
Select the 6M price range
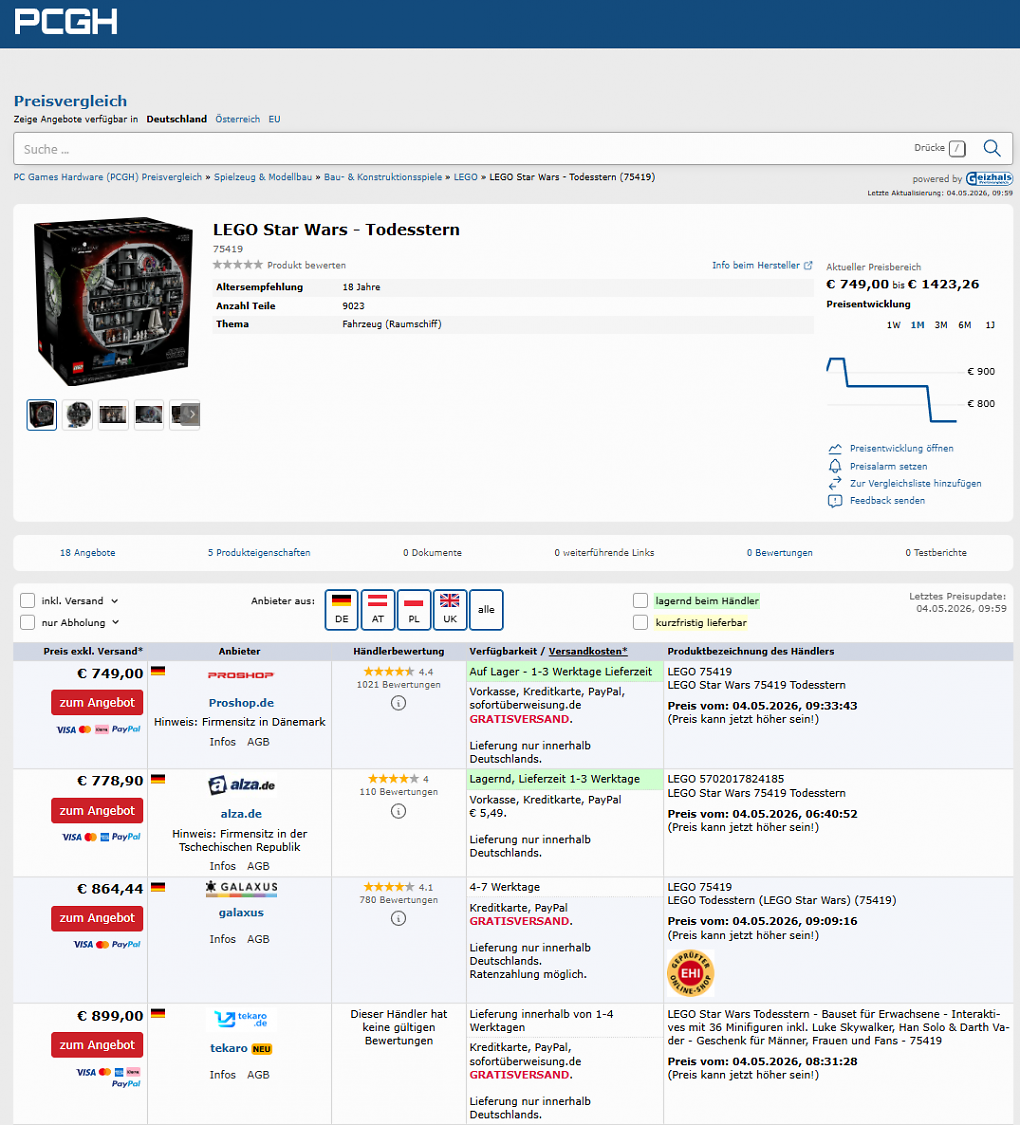point(965,325)
